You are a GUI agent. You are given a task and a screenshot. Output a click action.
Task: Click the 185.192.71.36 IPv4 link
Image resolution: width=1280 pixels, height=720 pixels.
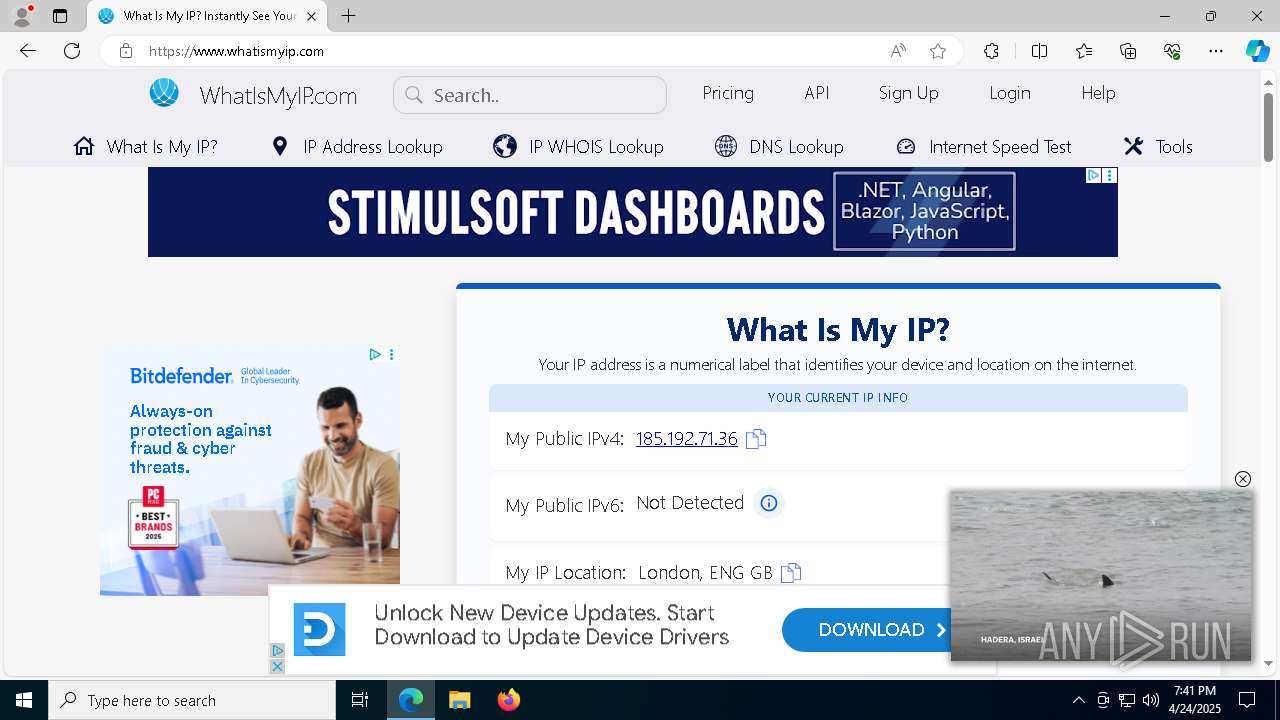[687, 438]
